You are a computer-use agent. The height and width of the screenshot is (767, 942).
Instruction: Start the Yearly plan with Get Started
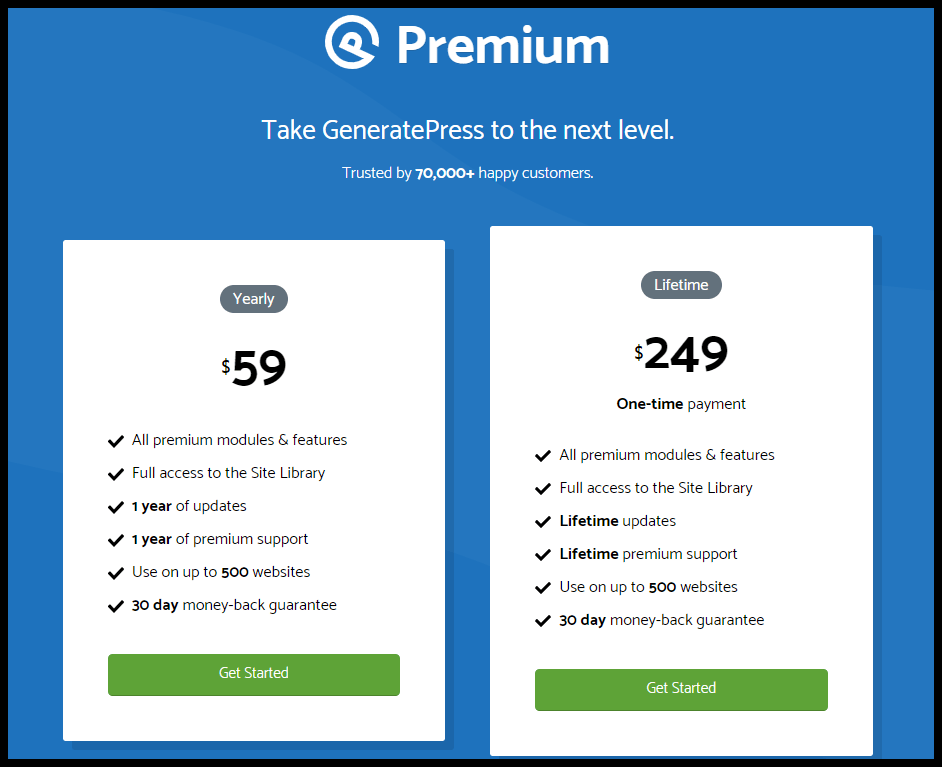[x=254, y=674]
